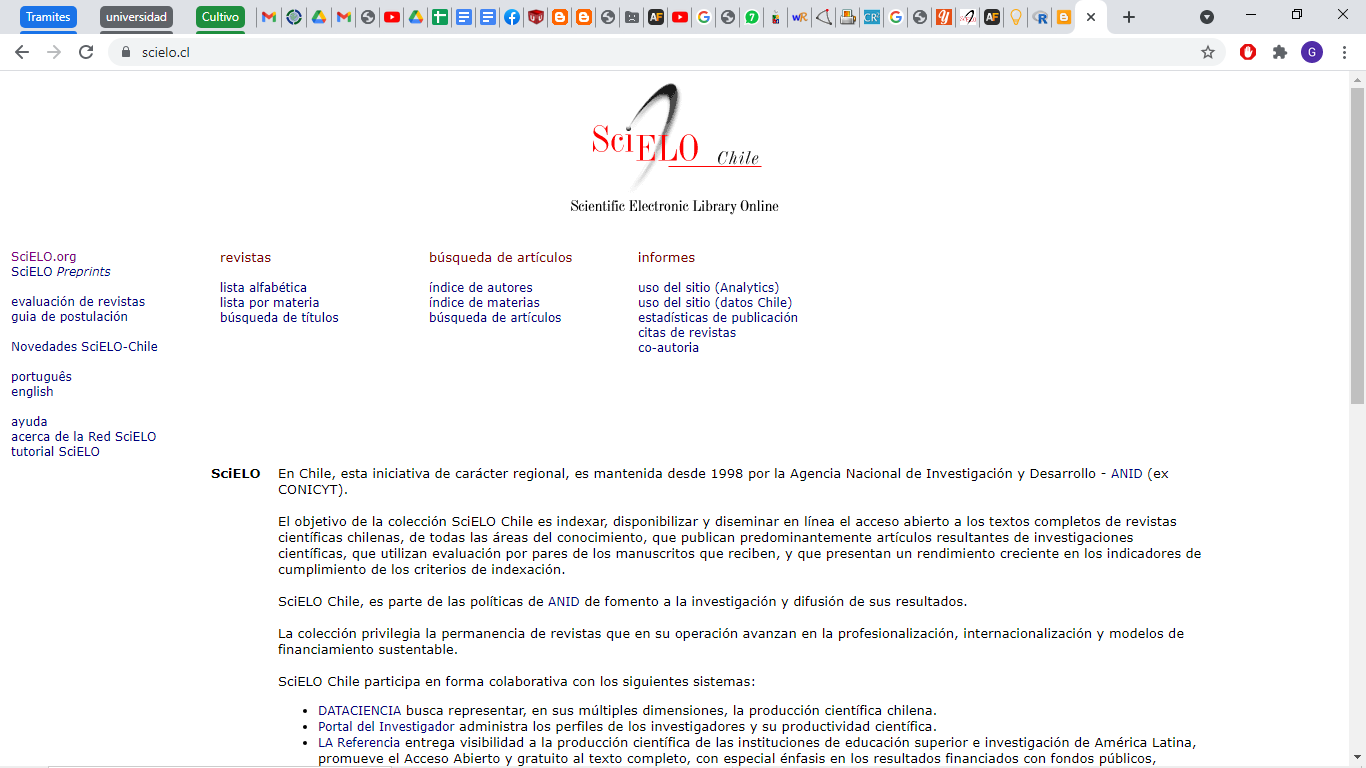Reload the scielo.cl page
Screen dimensions: 1366x768
[86, 52]
